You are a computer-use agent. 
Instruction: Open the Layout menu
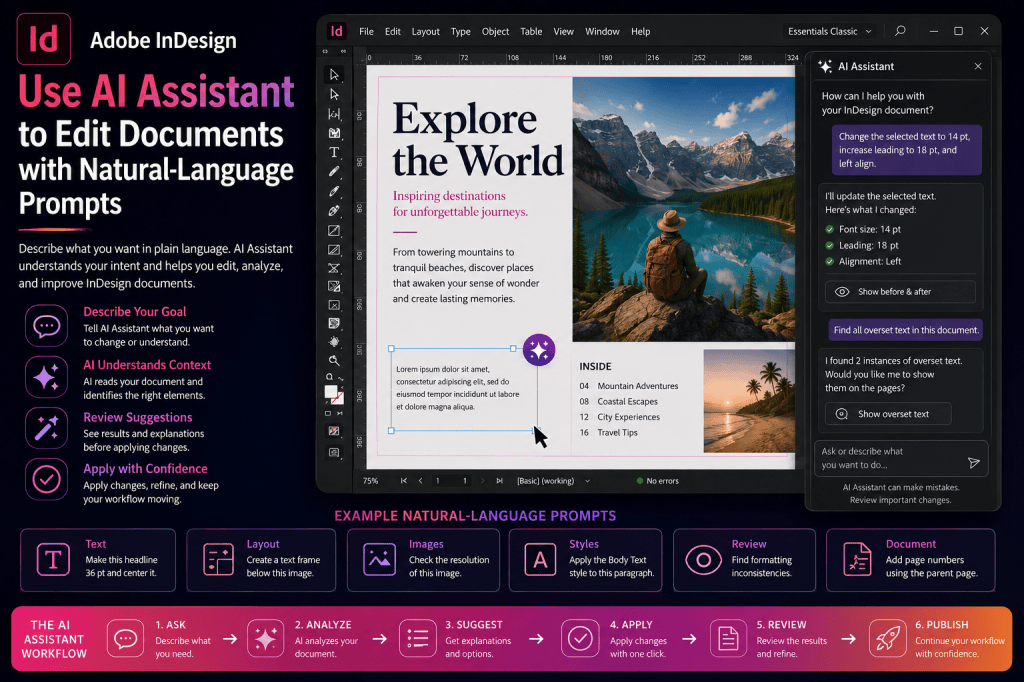tap(425, 31)
